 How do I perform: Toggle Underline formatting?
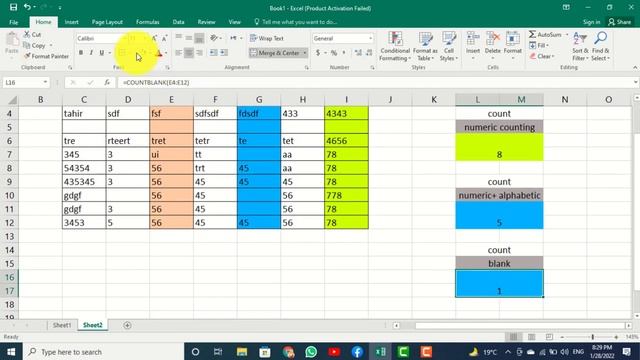[102, 53]
